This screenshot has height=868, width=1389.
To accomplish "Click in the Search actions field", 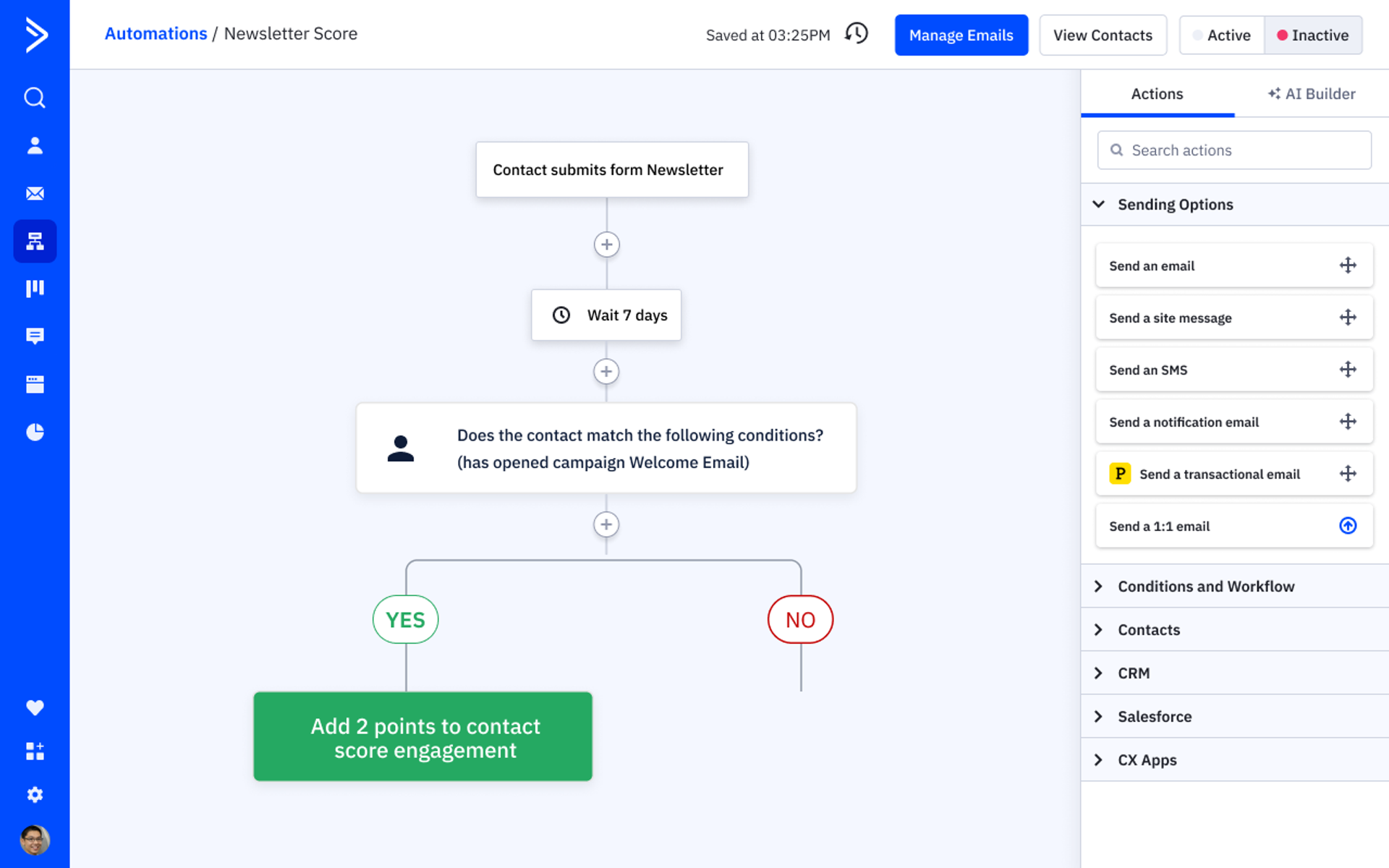I will pyautogui.click(x=1233, y=150).
